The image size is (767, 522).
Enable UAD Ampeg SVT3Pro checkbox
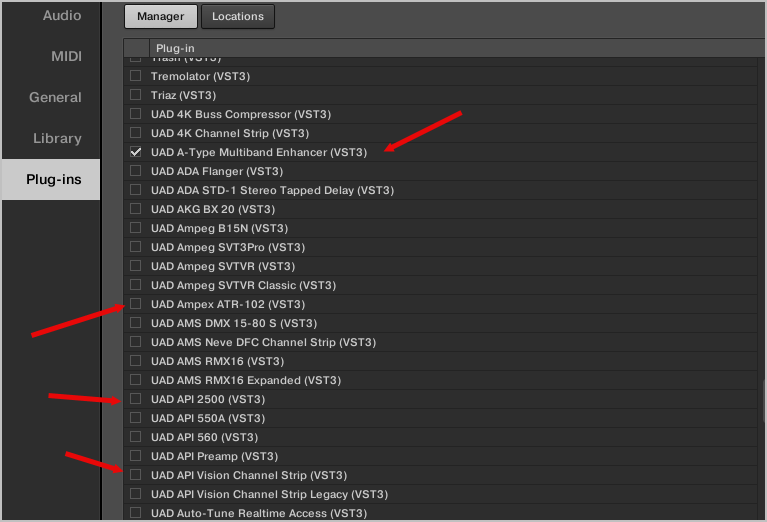(135, 247)
